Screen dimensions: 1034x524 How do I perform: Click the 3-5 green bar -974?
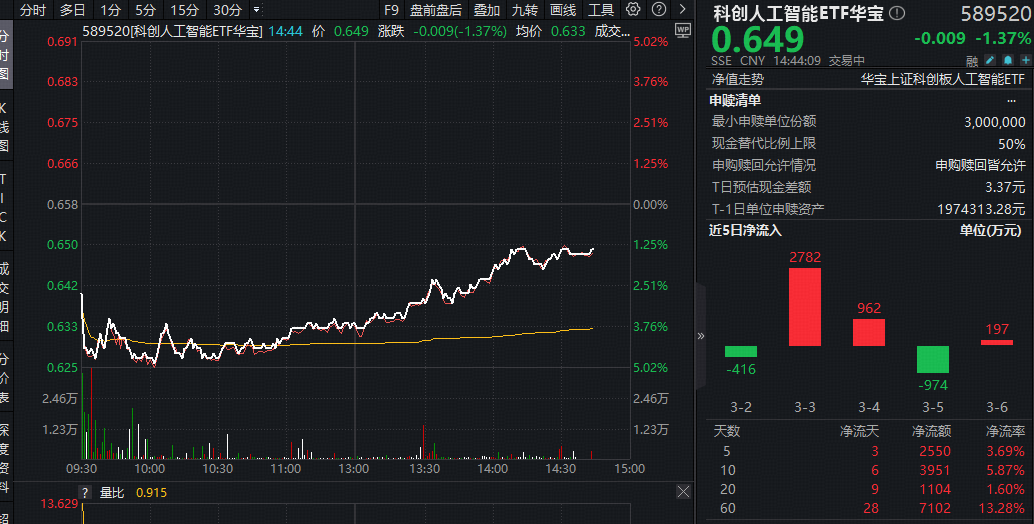point(932,359)
